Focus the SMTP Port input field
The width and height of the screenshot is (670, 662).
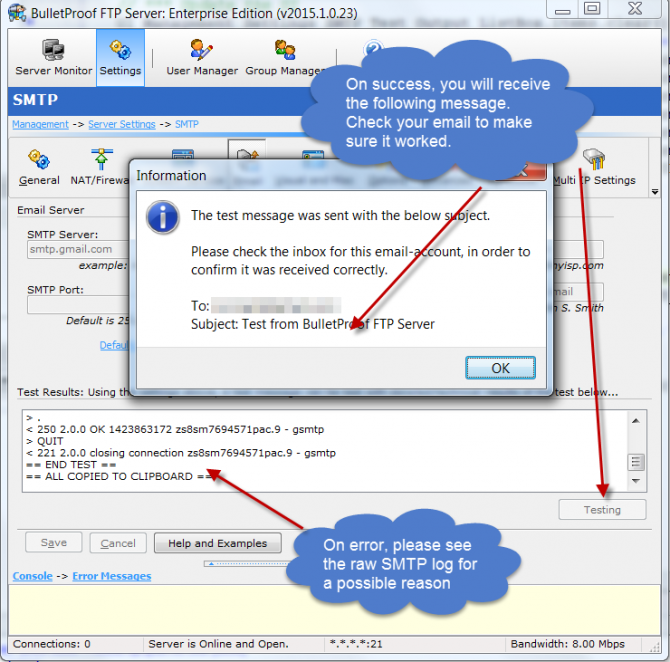coord(79,305)
